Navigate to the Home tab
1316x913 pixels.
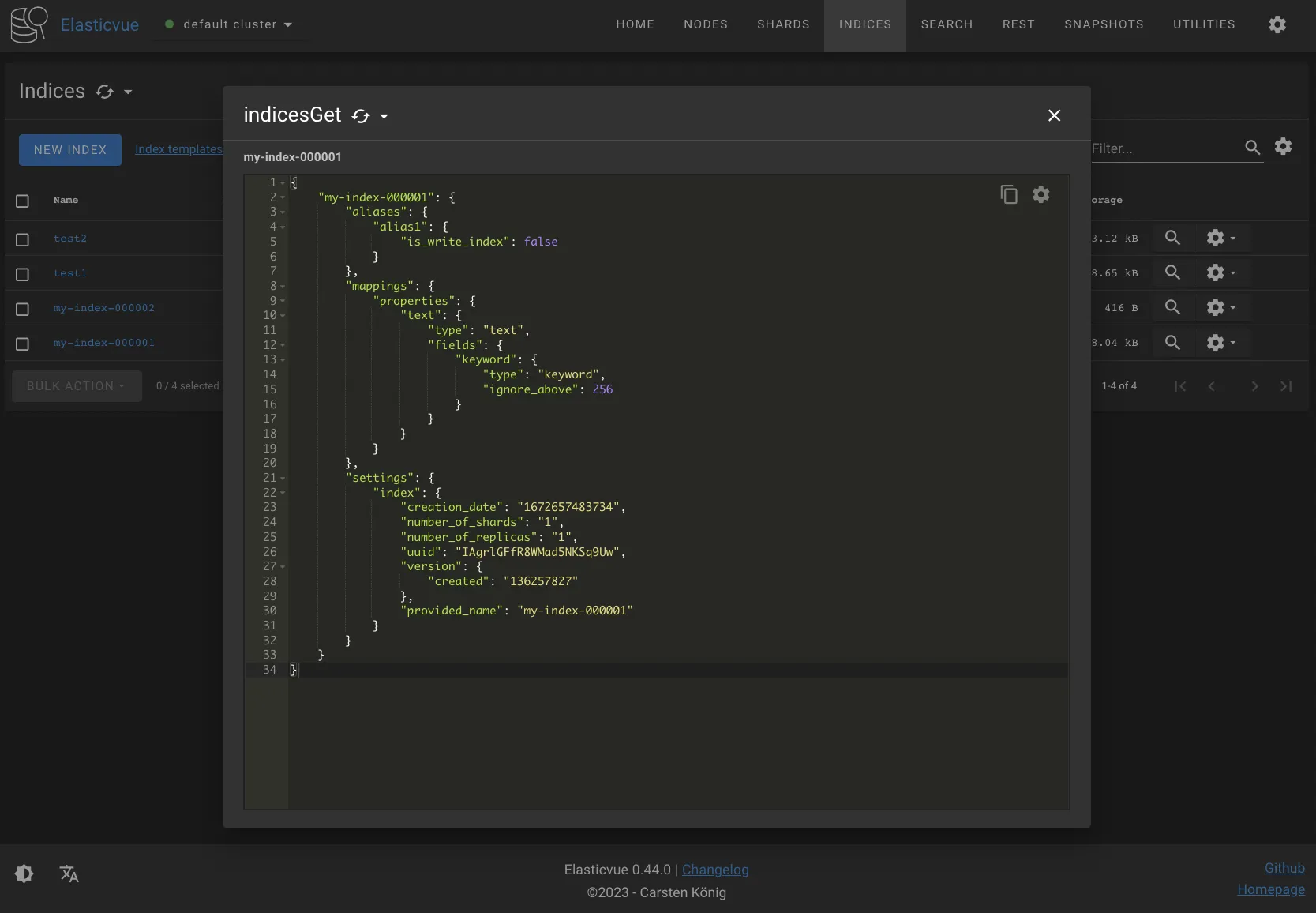click(x=636, y=24)
